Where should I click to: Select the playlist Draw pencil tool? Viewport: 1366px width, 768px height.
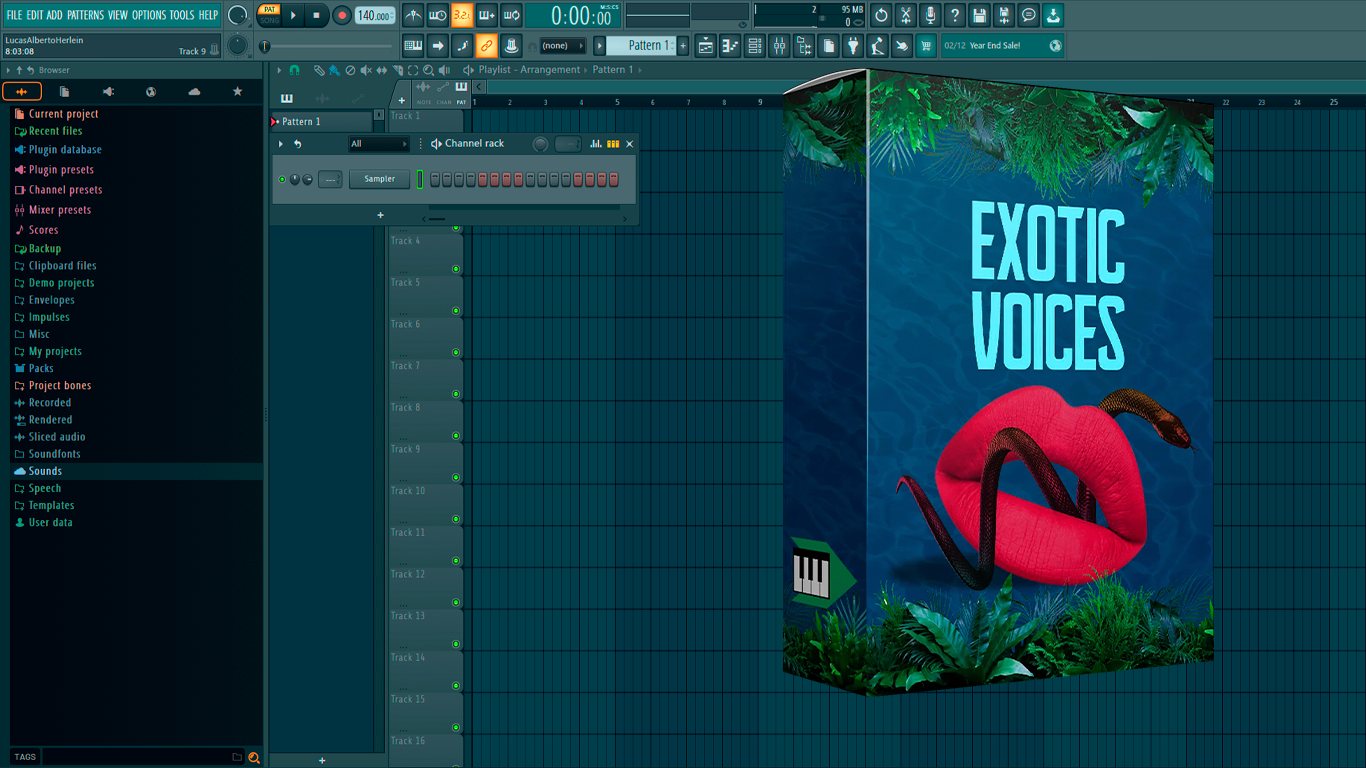click(318, 70)
